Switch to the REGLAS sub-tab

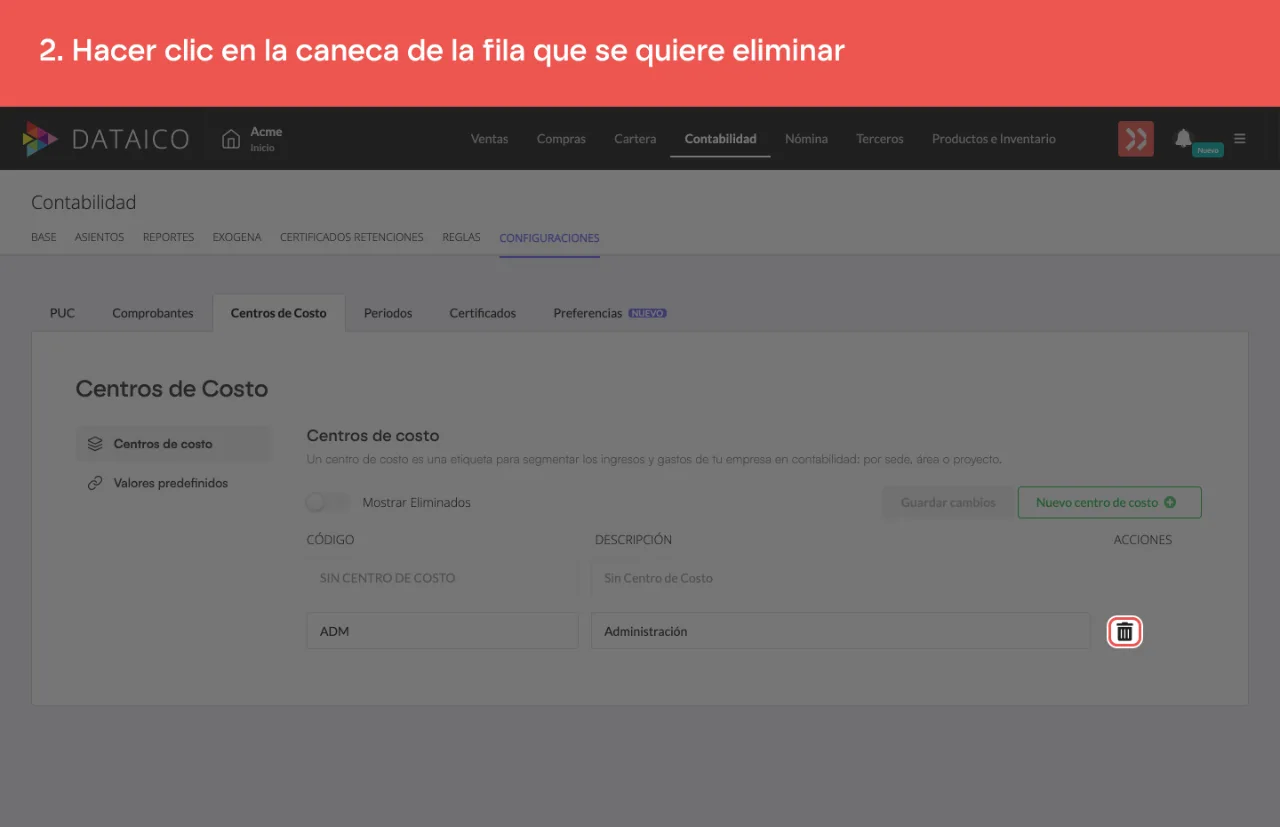(461, 238)
